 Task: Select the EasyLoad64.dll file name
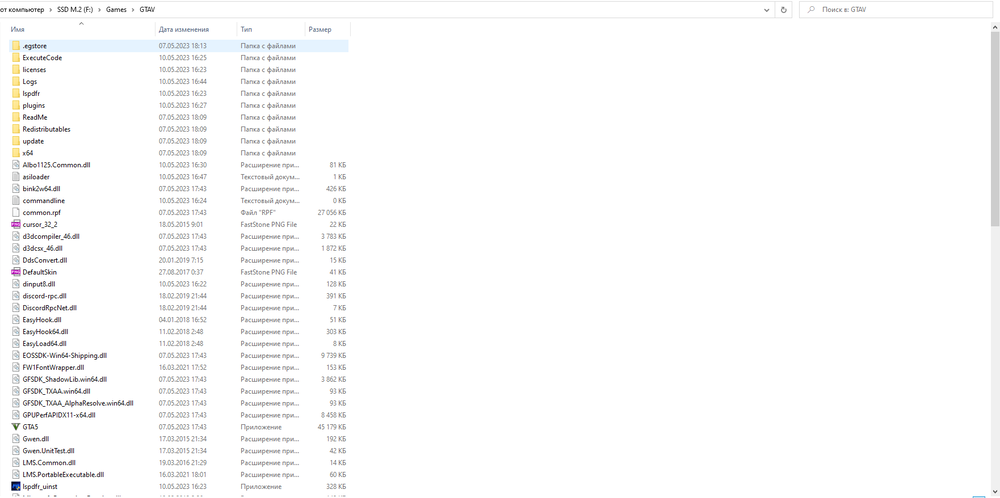44,344
